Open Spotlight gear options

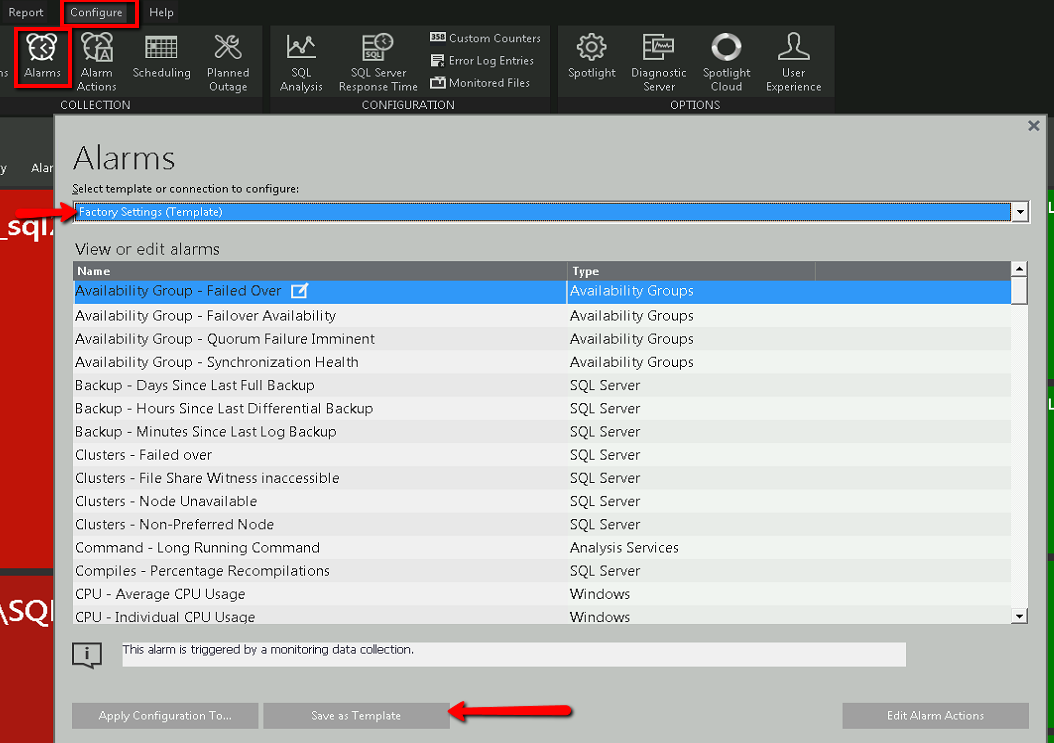tap(592, 57)
